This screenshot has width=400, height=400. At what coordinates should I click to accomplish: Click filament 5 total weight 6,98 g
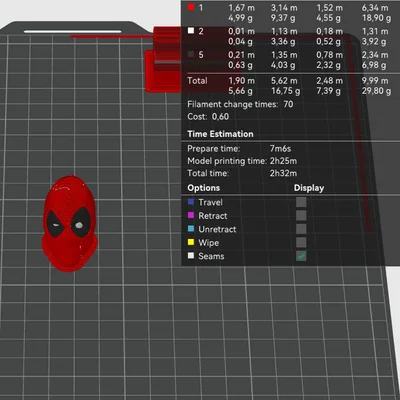(x=374, y=65)
